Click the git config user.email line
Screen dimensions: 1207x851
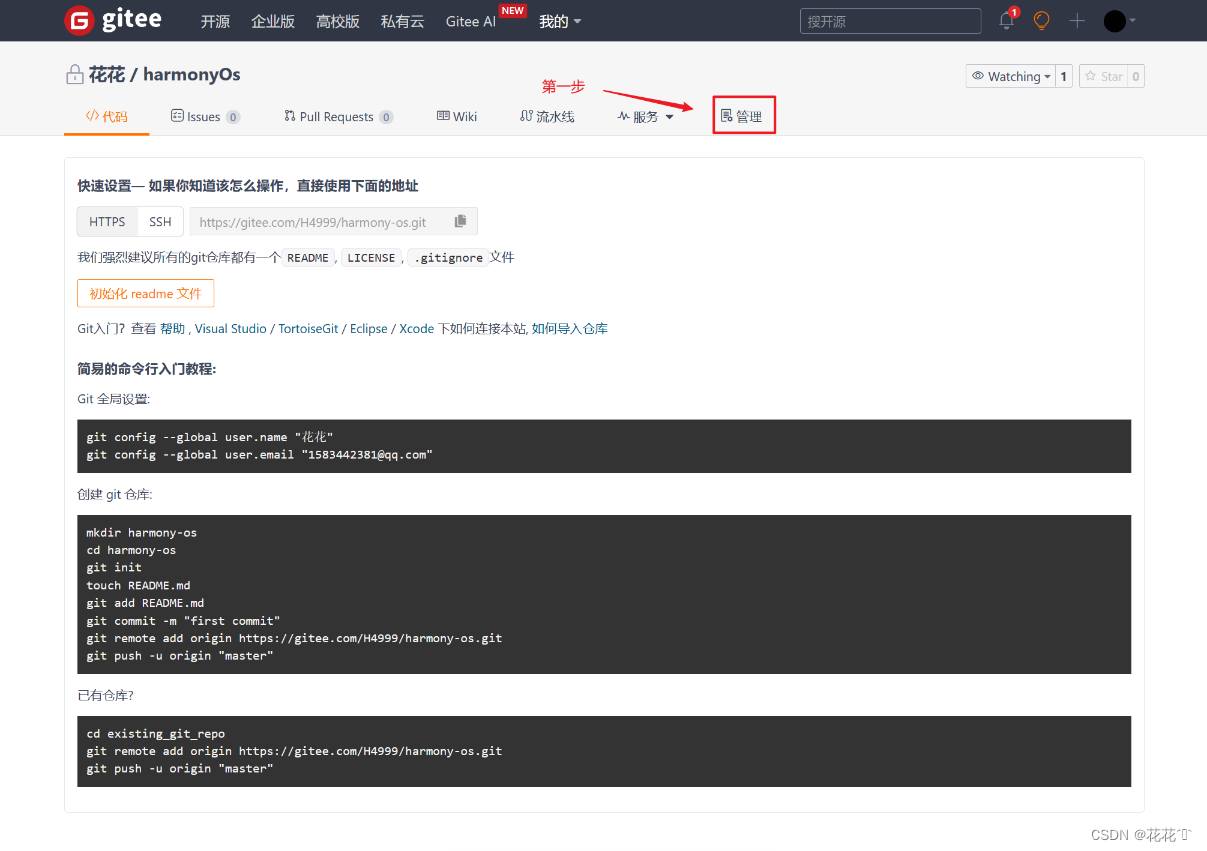pos(259,454)
